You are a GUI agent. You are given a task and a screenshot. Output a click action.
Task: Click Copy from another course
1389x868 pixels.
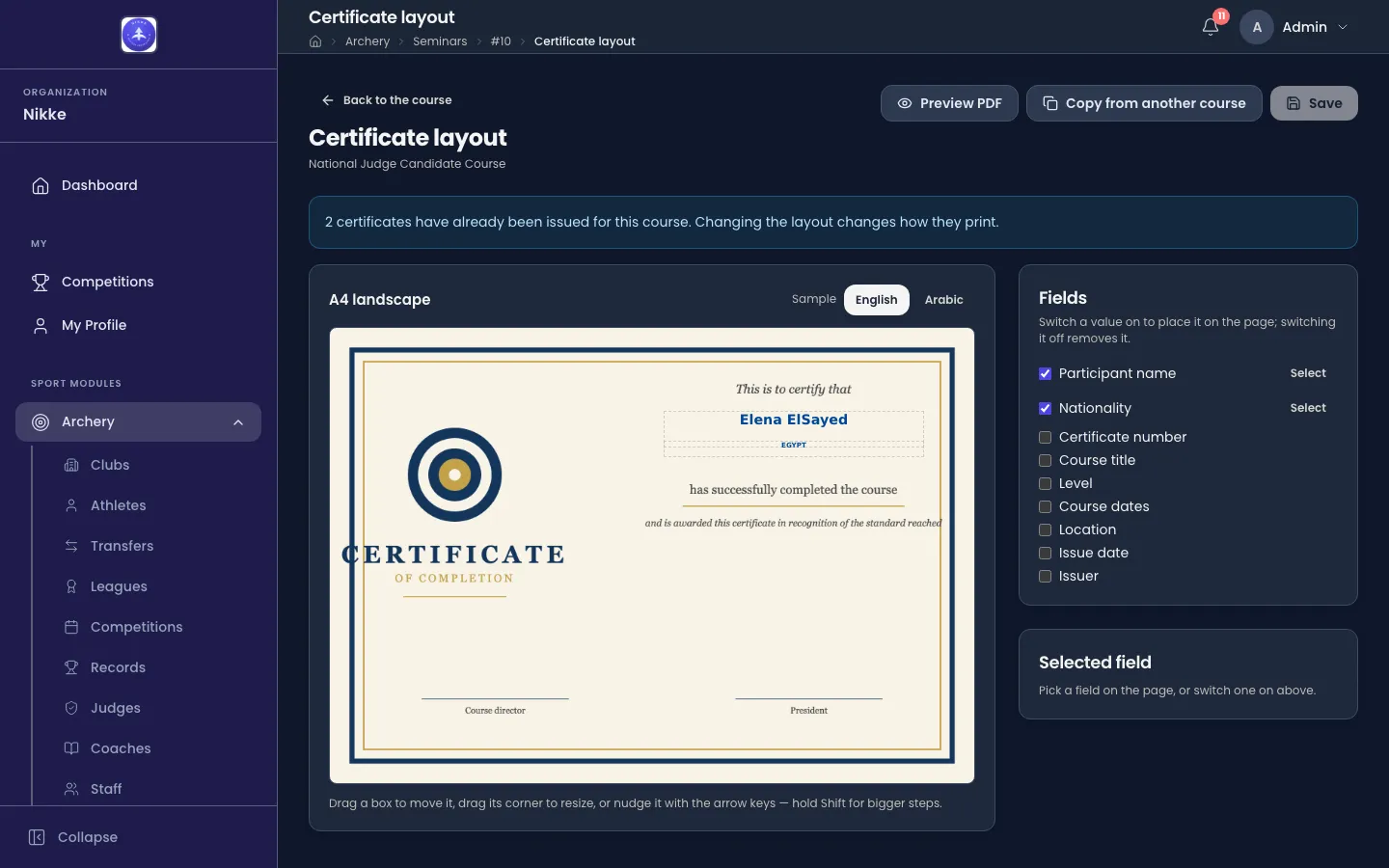pyautogui.click(x=1144, y=103)
